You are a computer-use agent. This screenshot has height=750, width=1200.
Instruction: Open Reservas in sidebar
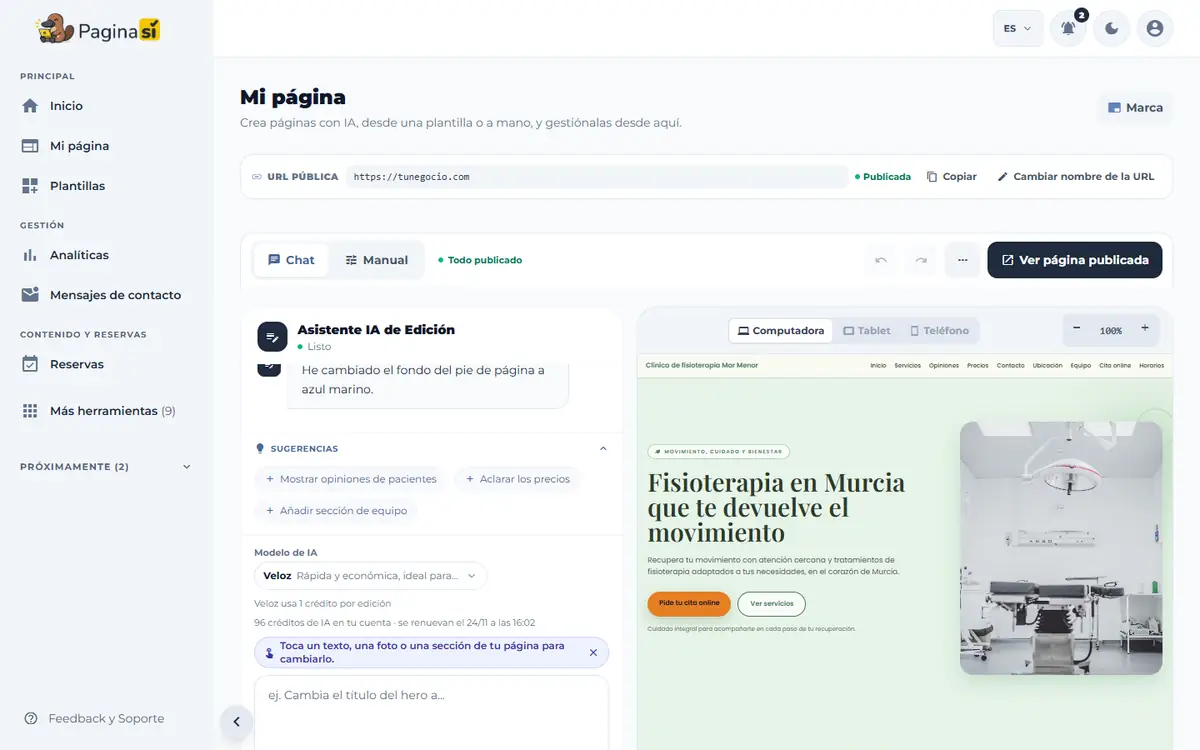(76, 364)
